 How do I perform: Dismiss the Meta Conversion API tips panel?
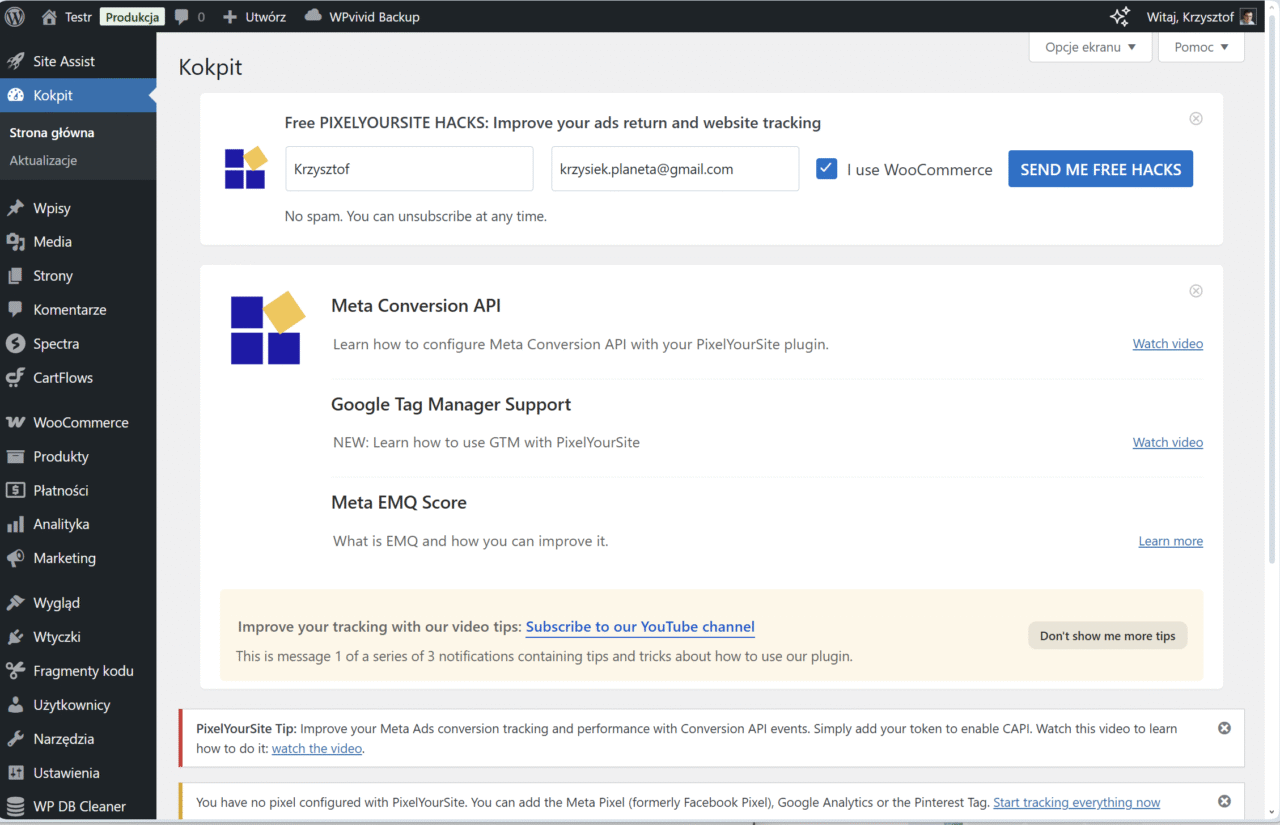(1196, 291)
